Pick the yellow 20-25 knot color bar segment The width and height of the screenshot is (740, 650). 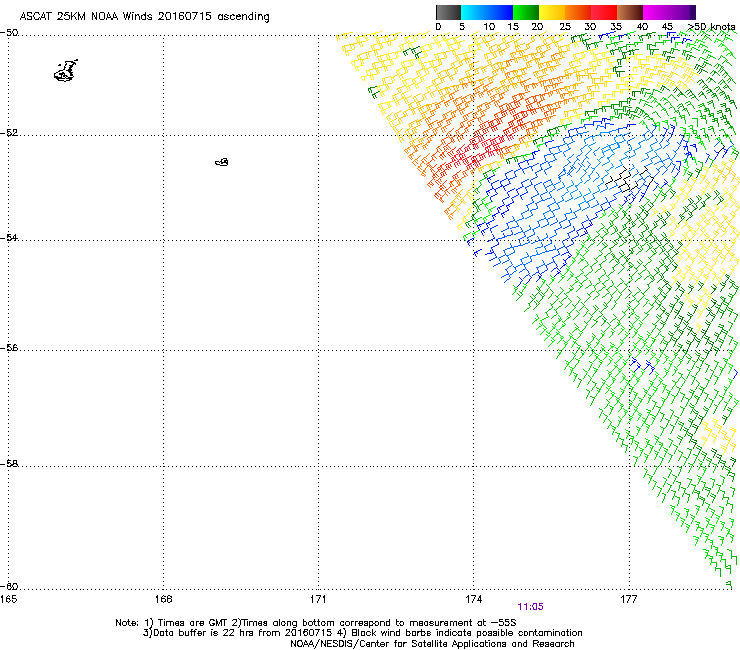[552, 12]
